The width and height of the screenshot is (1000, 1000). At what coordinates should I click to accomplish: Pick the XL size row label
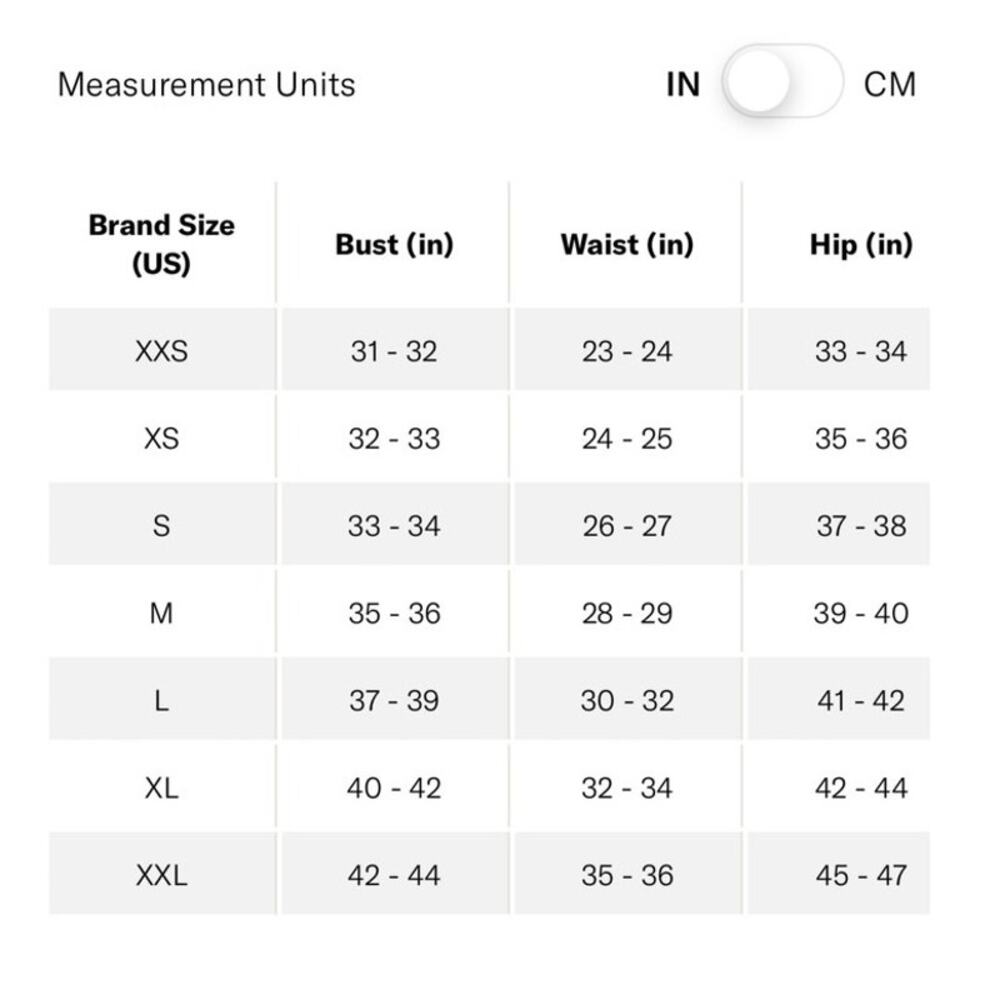161,788
